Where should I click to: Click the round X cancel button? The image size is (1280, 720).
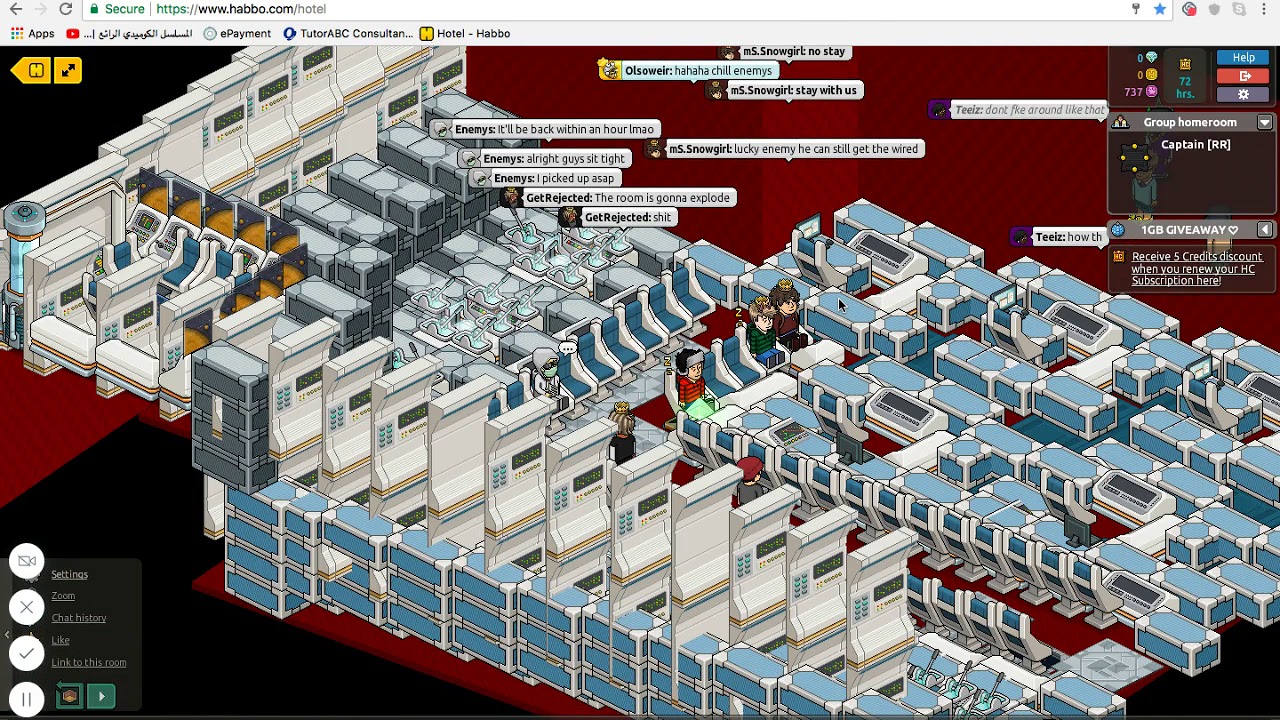tap(27, 607)
